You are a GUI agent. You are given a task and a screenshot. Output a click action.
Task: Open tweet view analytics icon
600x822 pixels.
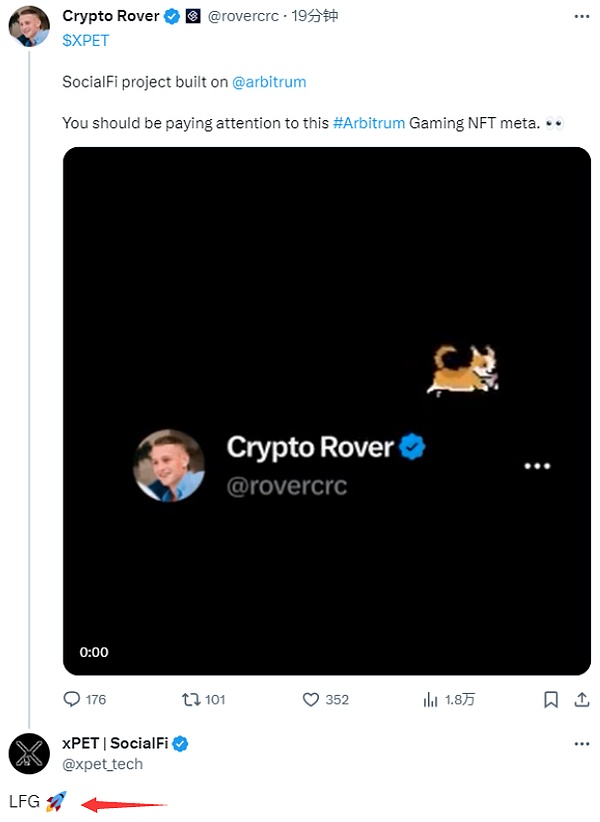click(x=432, y=699)
